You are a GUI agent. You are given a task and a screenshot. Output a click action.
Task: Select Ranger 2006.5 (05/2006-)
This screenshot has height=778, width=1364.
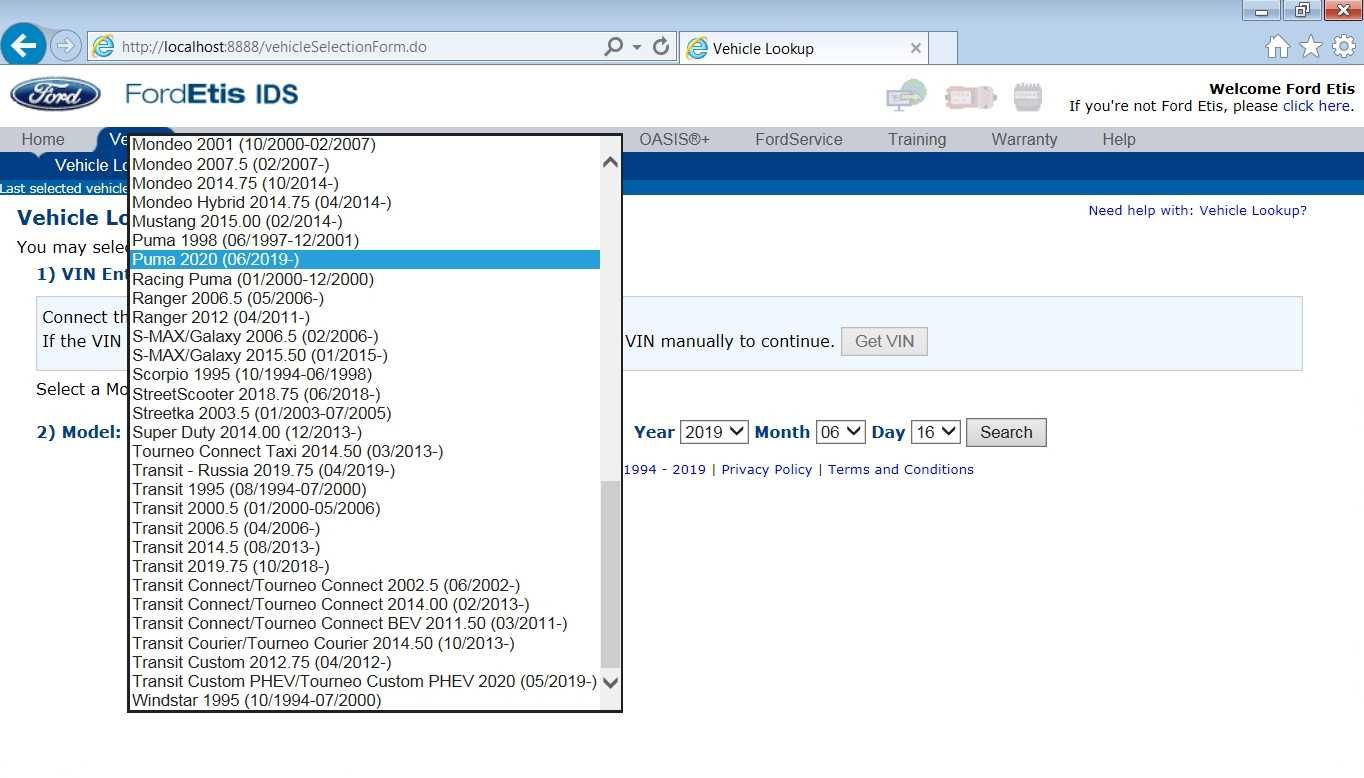(366, 298)
